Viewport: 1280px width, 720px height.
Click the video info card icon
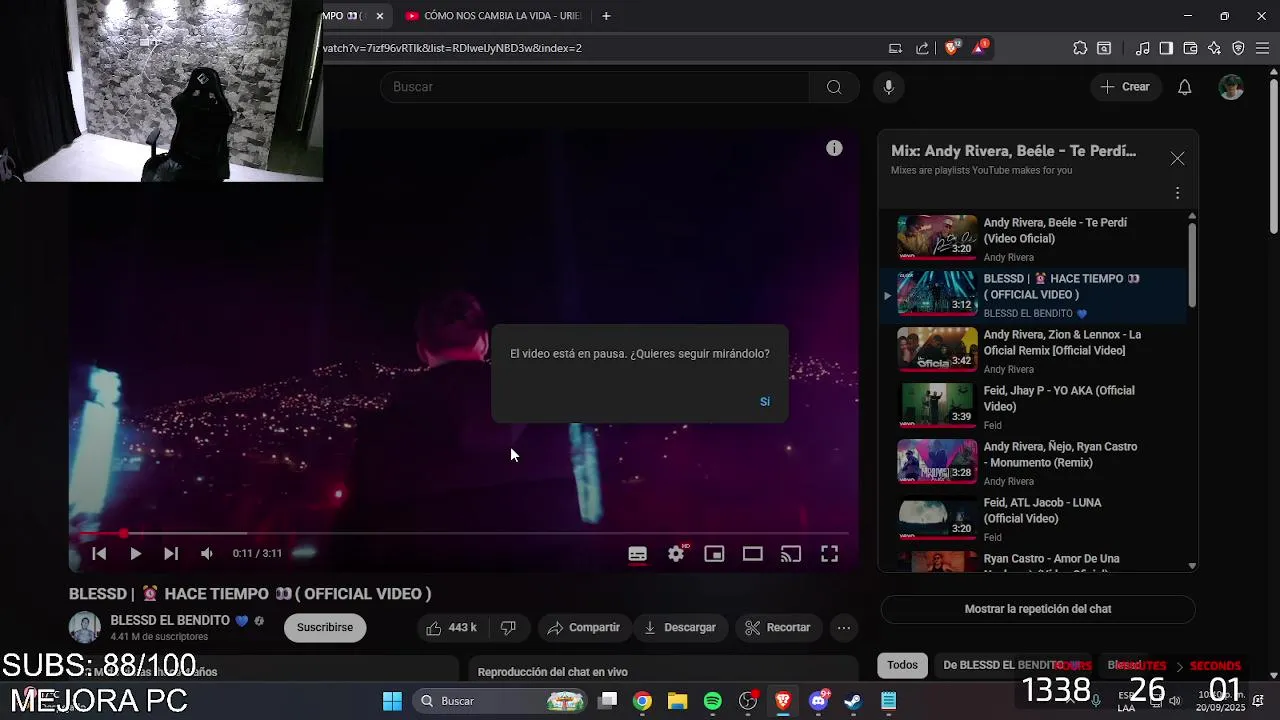click(x=834, y=148)
